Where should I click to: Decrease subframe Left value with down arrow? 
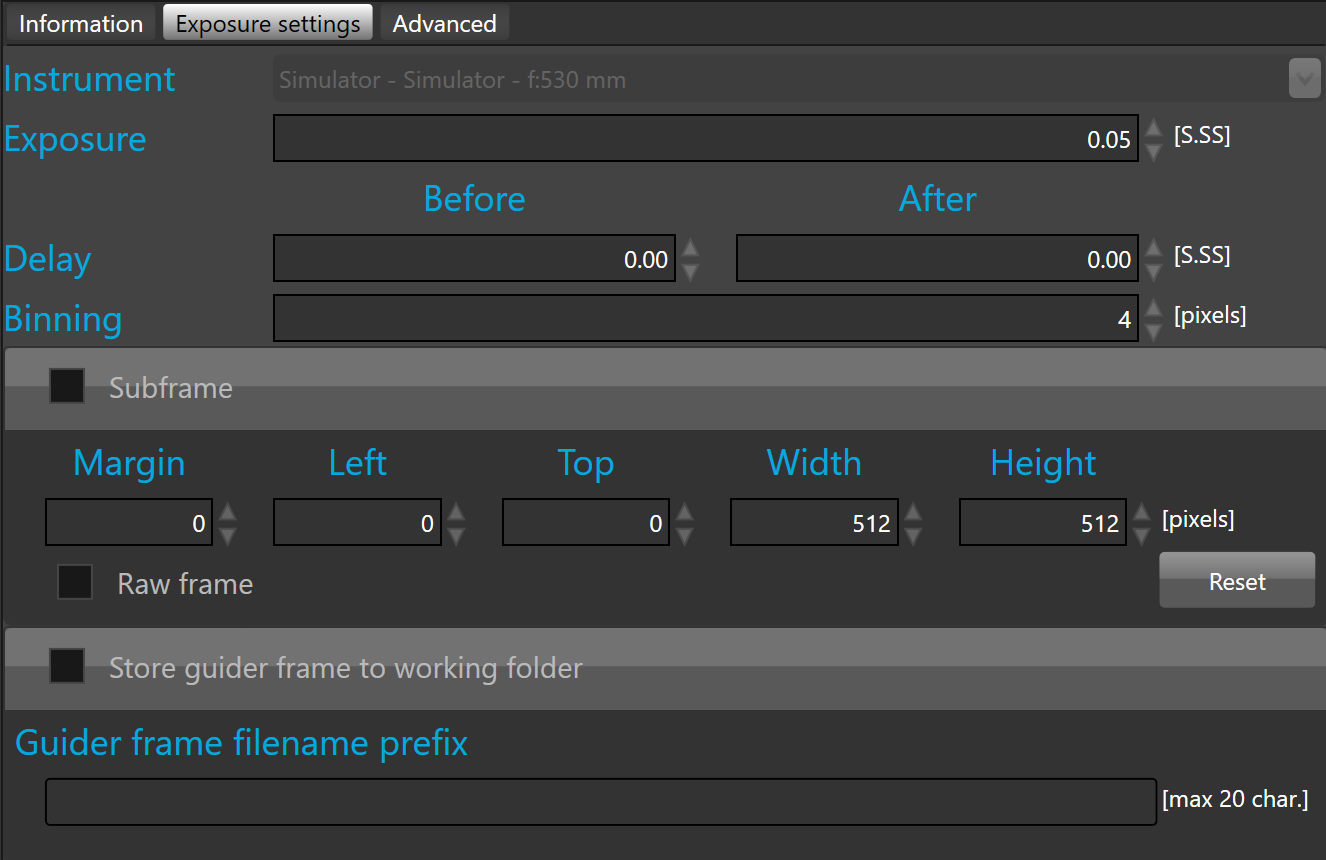click(x=456, y=535)
